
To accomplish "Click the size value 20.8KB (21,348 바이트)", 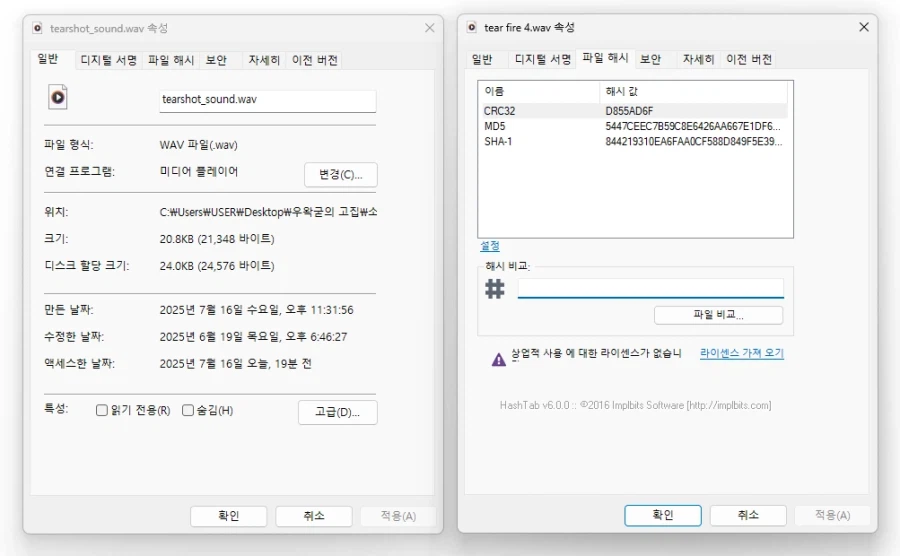I will (x=217, y=239).
